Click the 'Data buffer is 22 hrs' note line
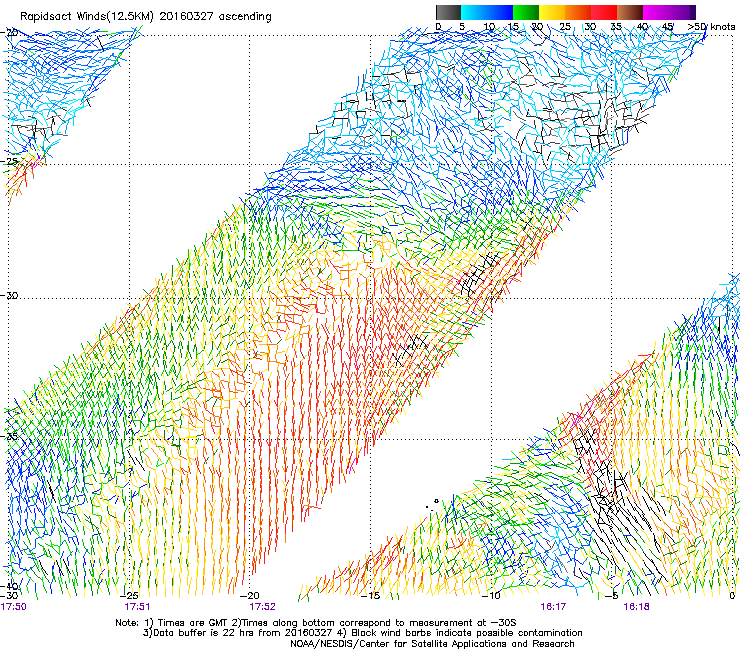 coord(362,633)
